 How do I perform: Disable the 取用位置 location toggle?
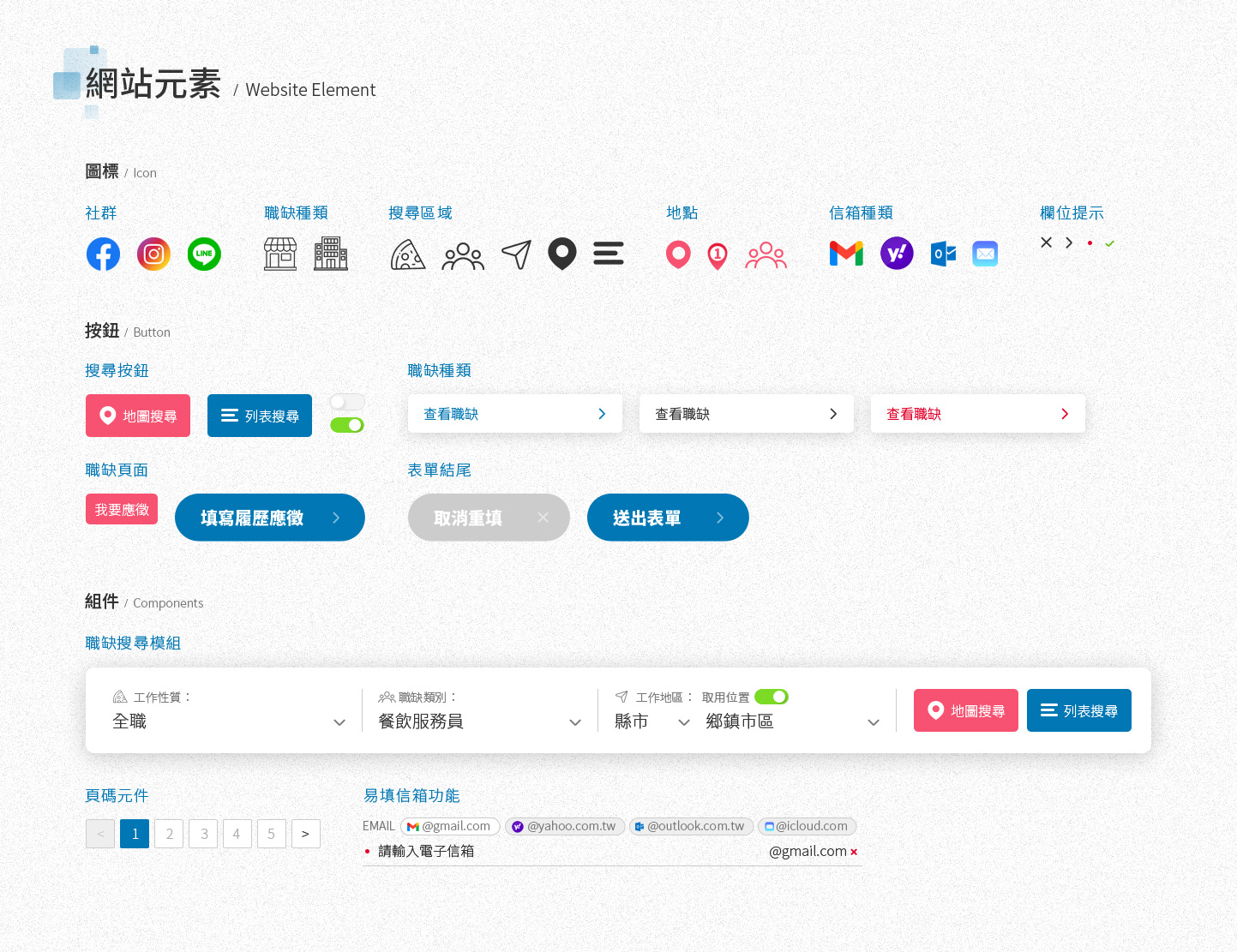771,697
